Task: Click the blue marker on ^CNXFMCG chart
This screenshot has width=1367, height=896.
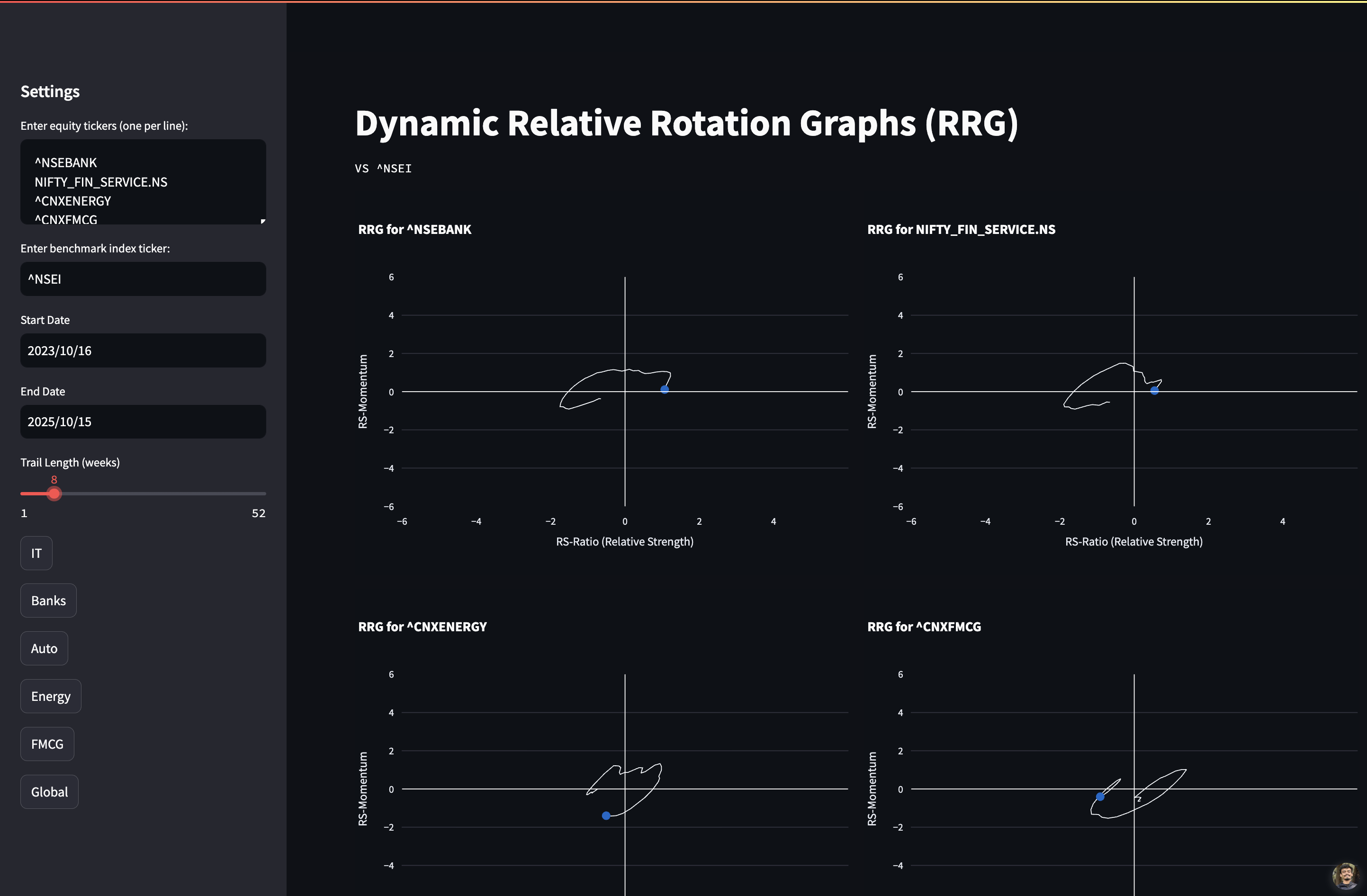Action: tap(1100, 797)
